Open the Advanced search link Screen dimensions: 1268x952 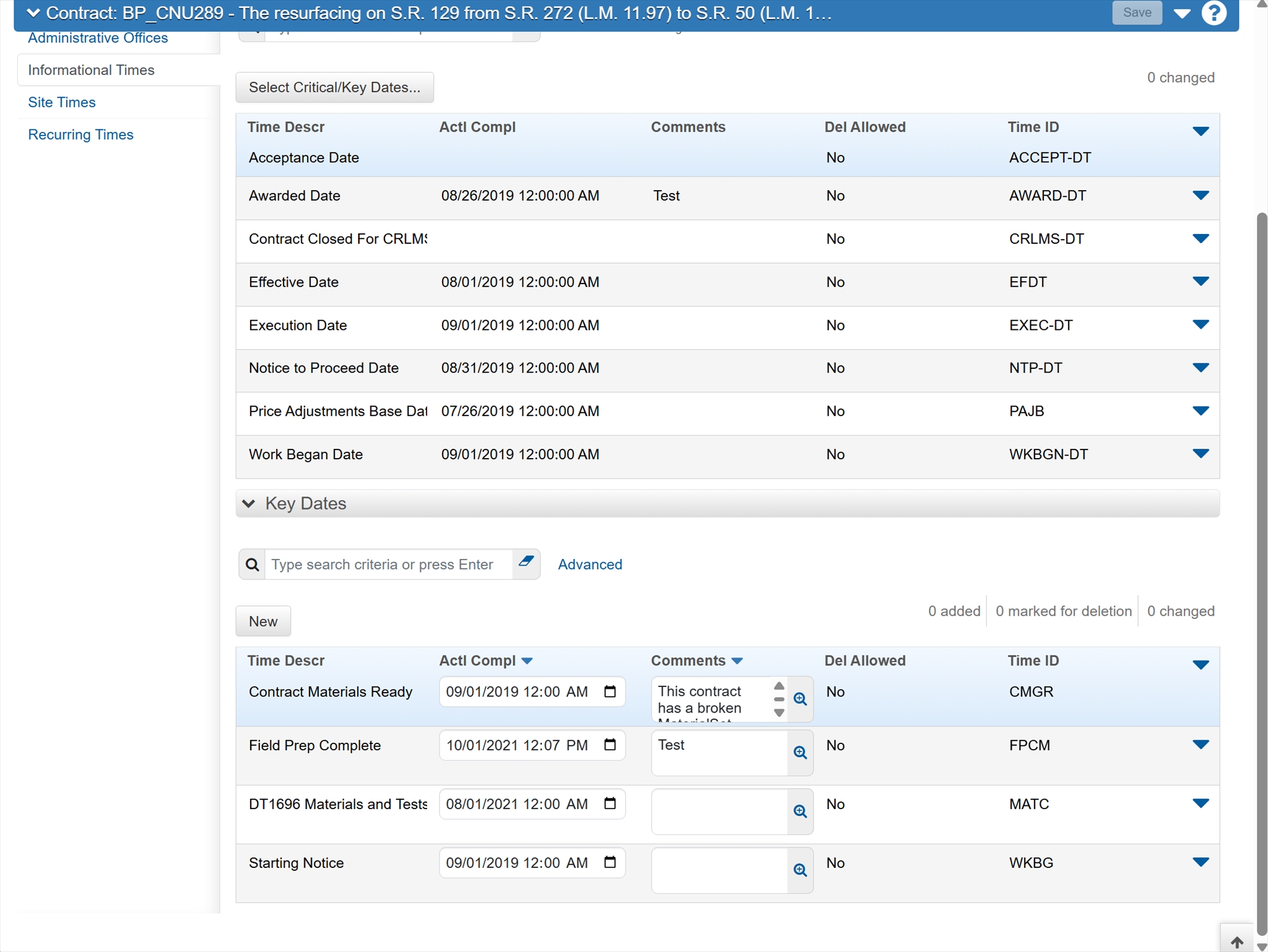pyautogui.click(x=589, y=565)
